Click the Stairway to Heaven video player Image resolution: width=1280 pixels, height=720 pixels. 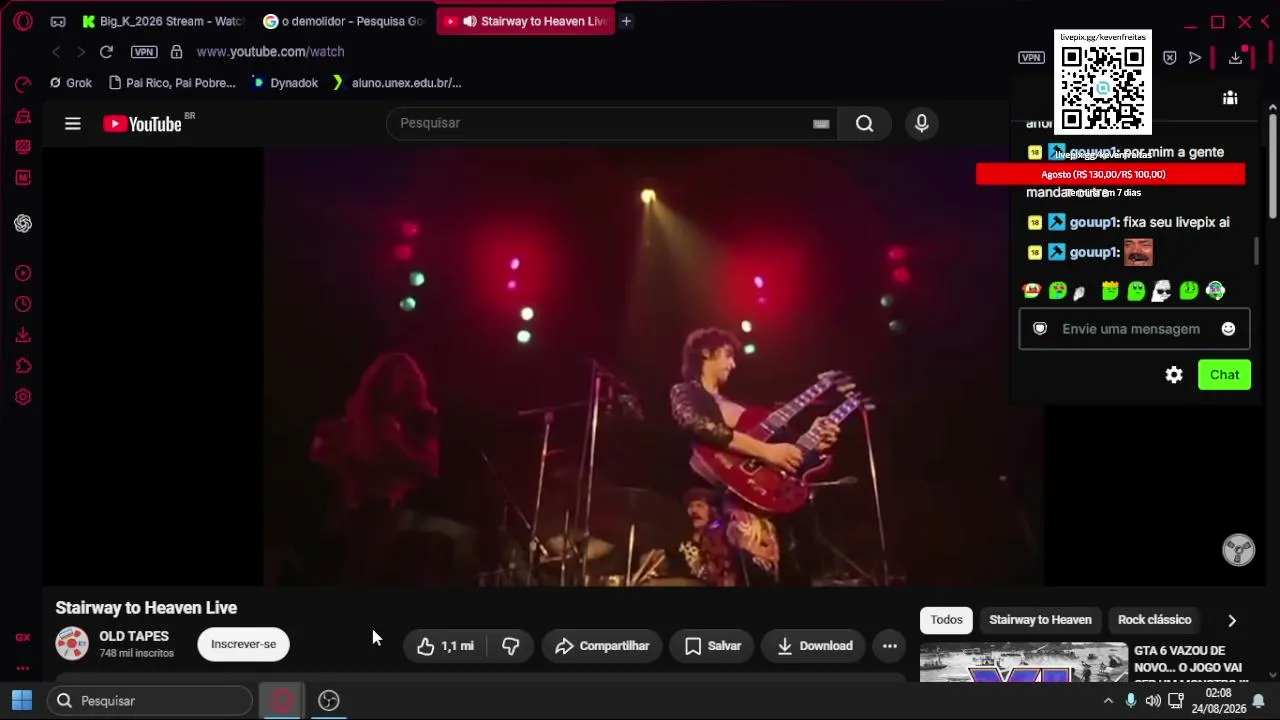654,366
